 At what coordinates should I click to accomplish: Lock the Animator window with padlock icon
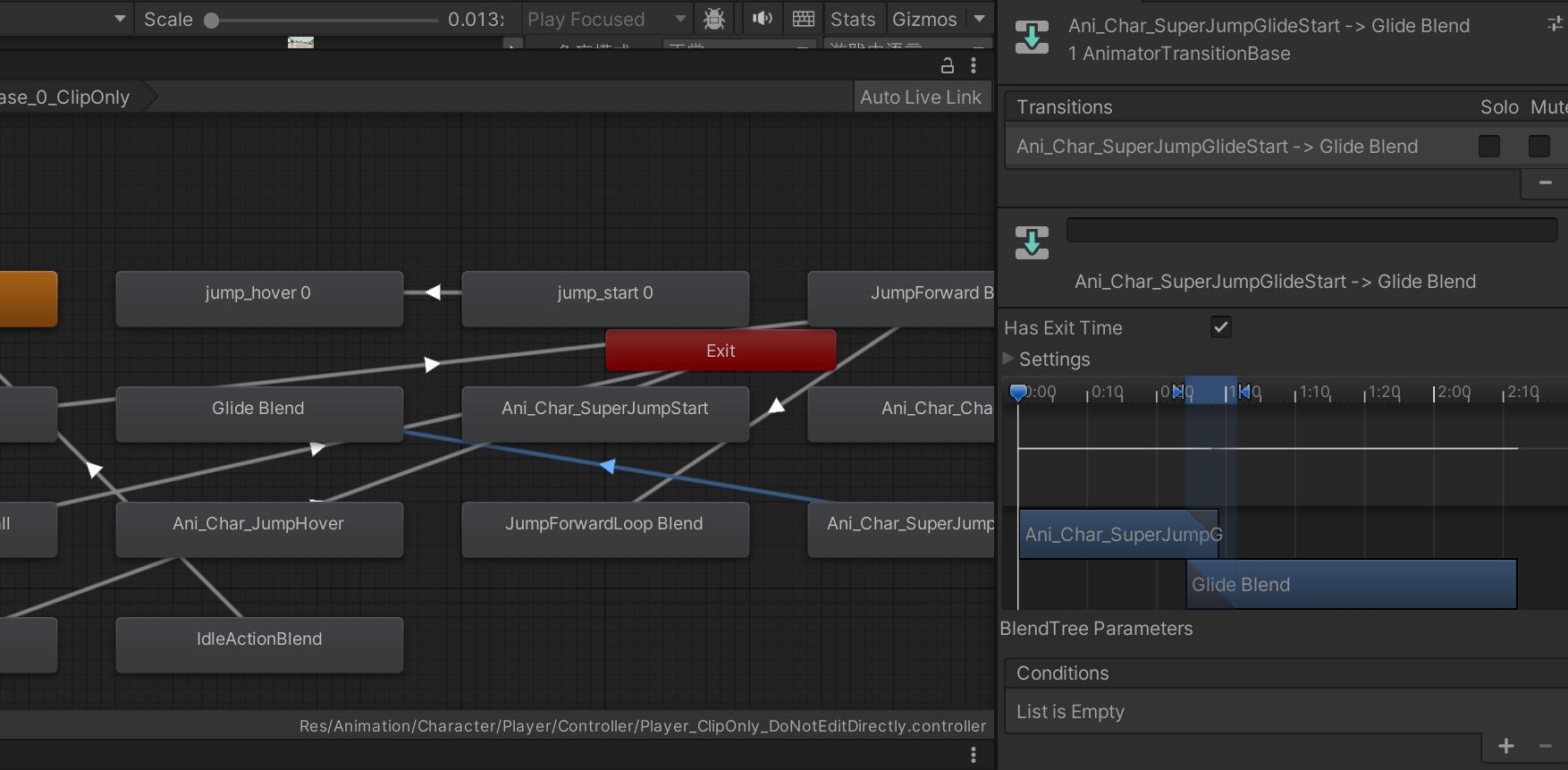(948, 65)
